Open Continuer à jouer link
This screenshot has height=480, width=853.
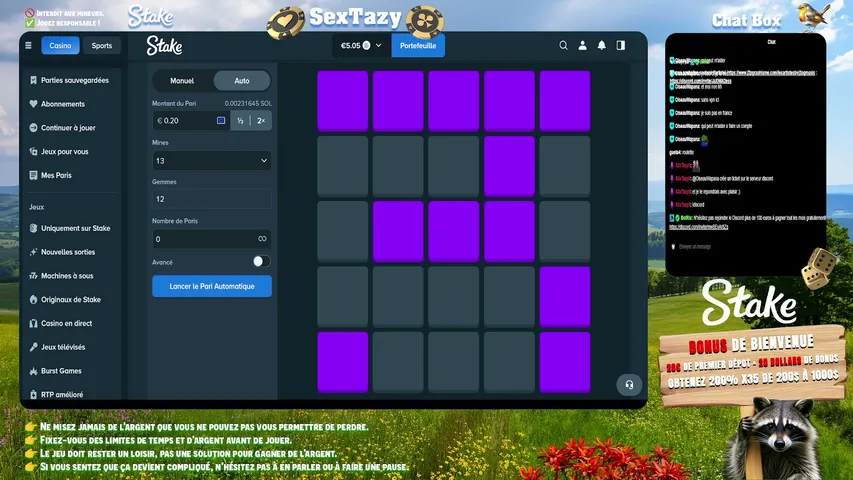point(70,128)
